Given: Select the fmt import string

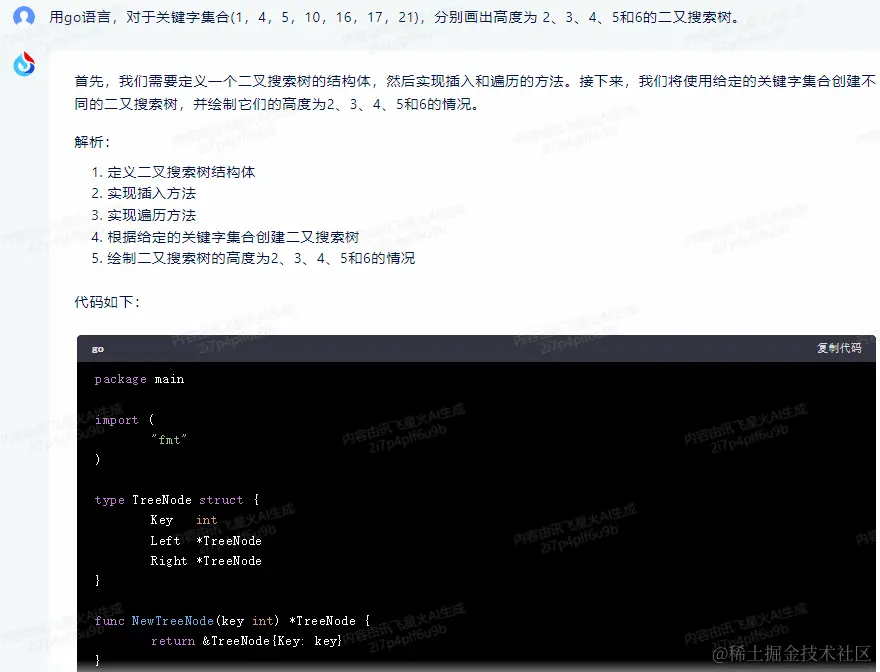Looking at the screenshot, I should coord(168,440).
